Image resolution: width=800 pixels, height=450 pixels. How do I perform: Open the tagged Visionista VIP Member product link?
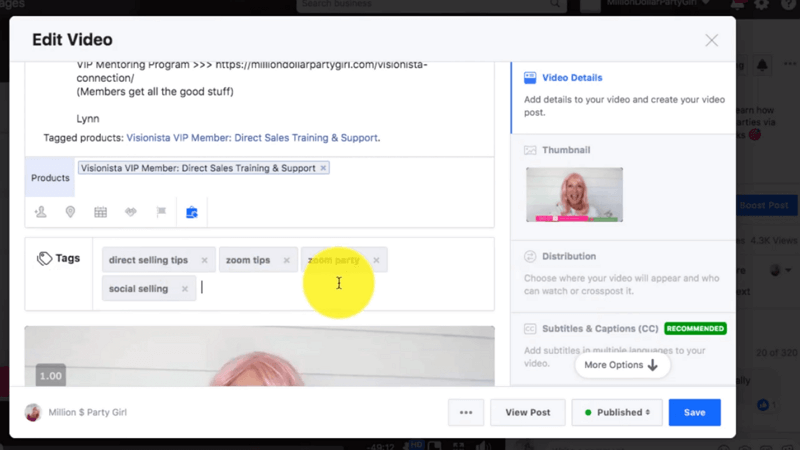[252, 138]
